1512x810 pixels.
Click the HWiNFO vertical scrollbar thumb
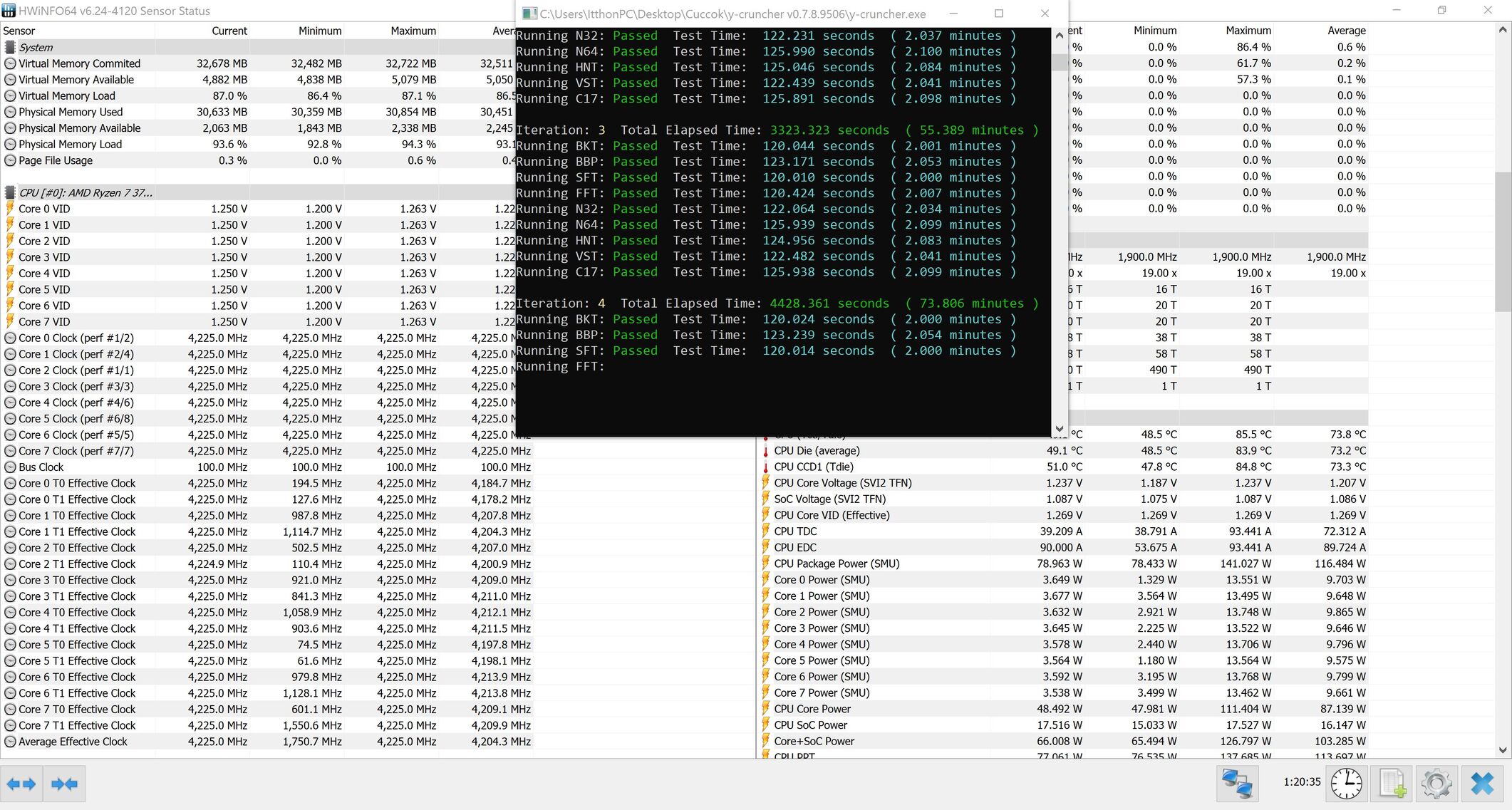[1503, 242]
